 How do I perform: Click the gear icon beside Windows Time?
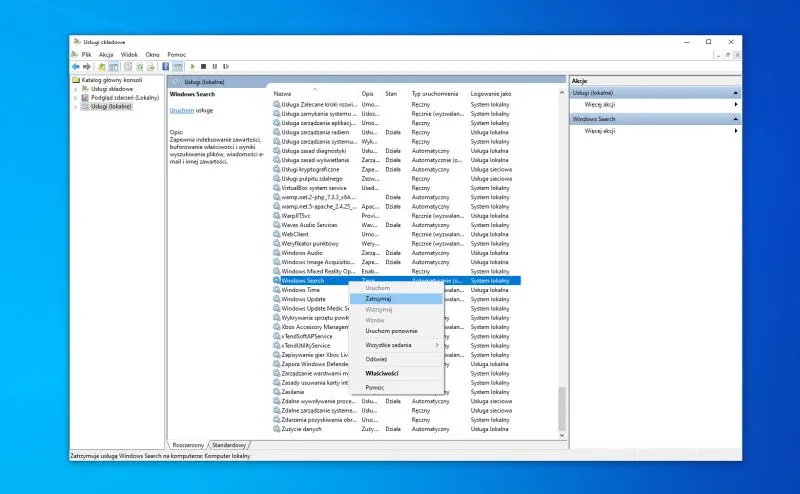(277, 290)
